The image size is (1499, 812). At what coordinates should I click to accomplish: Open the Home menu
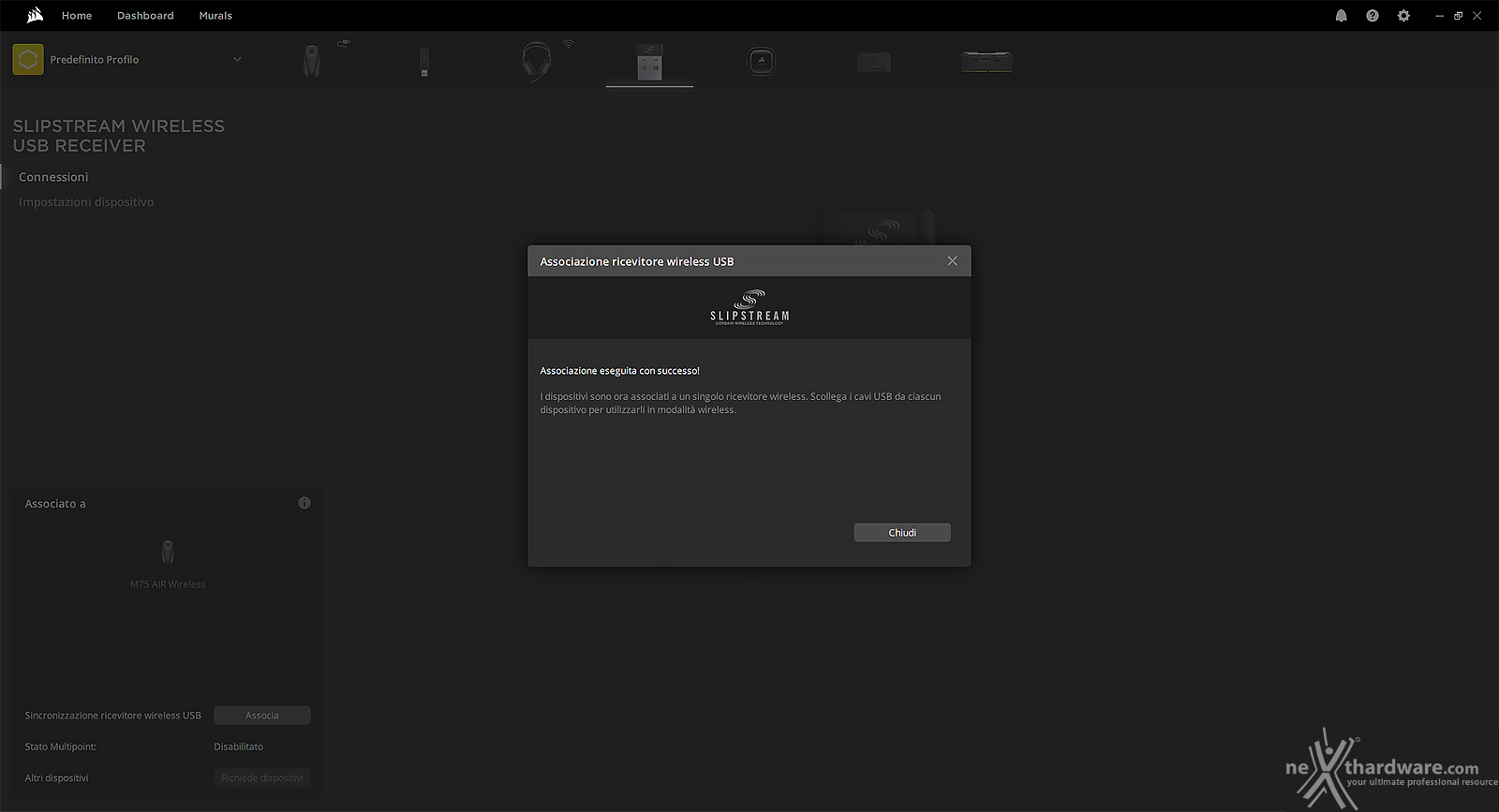pos(77,16)
